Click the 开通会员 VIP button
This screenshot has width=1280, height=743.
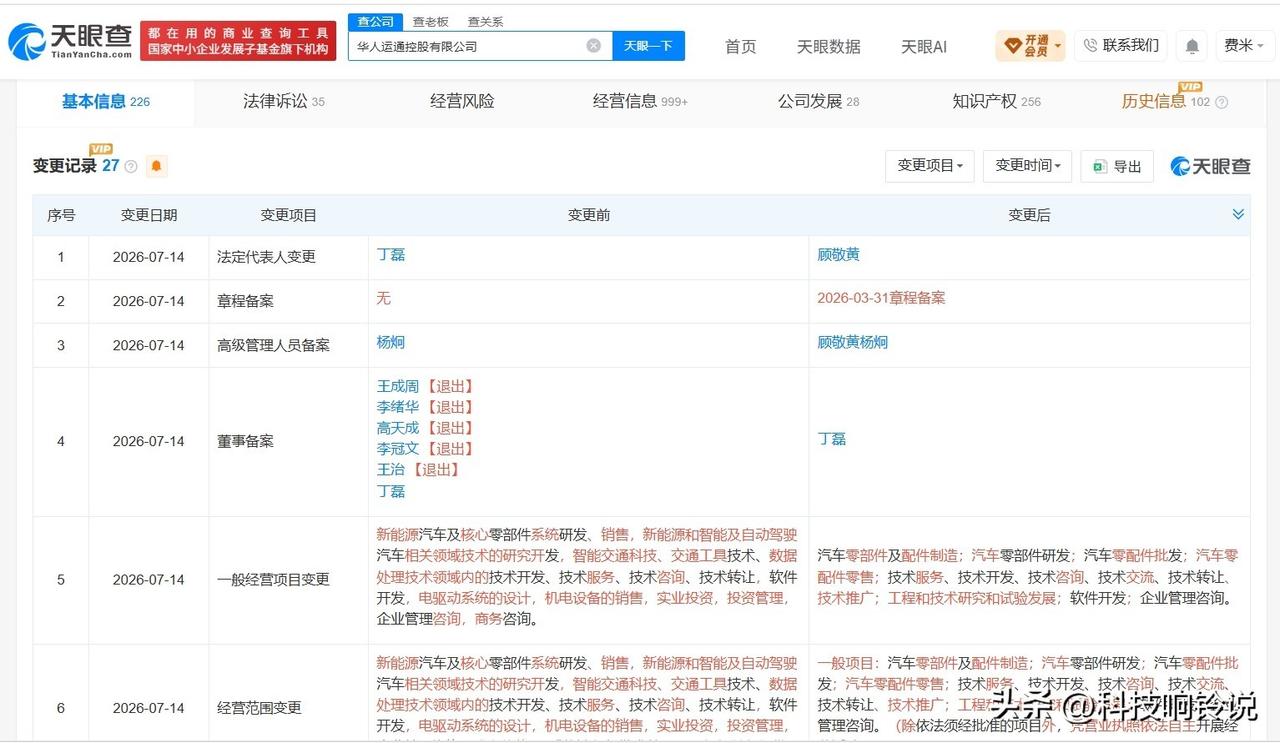[x=1031, y=45]
